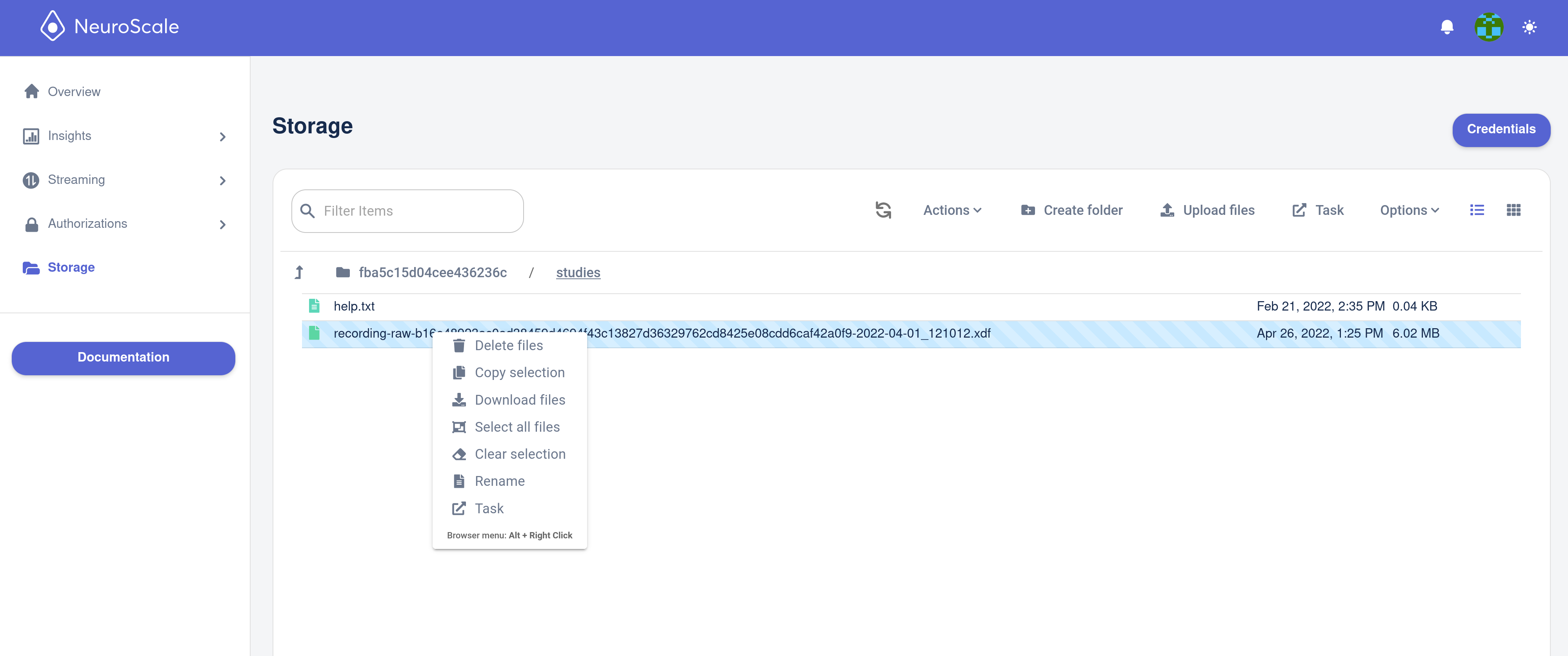Image resolution: width=1568 pixels, height=656 pixels.
Task: Choose Copy selection from context menu
Action: point(509,373)
